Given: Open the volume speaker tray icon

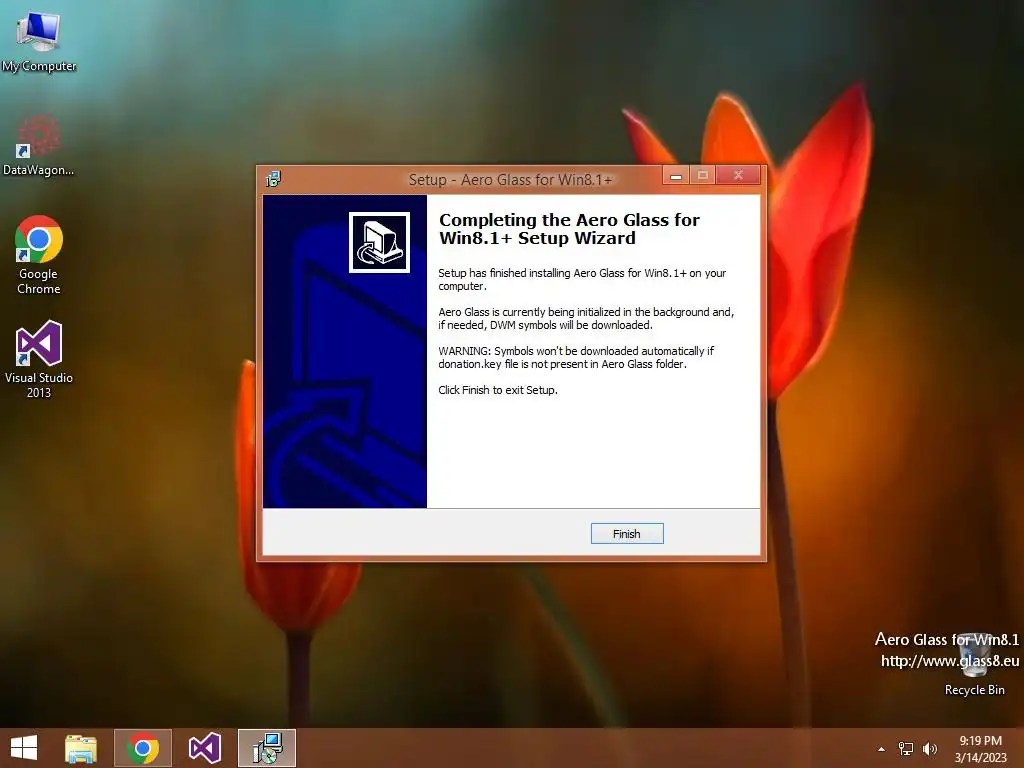Looking at the screenshot, I should (x=930, y=749).
